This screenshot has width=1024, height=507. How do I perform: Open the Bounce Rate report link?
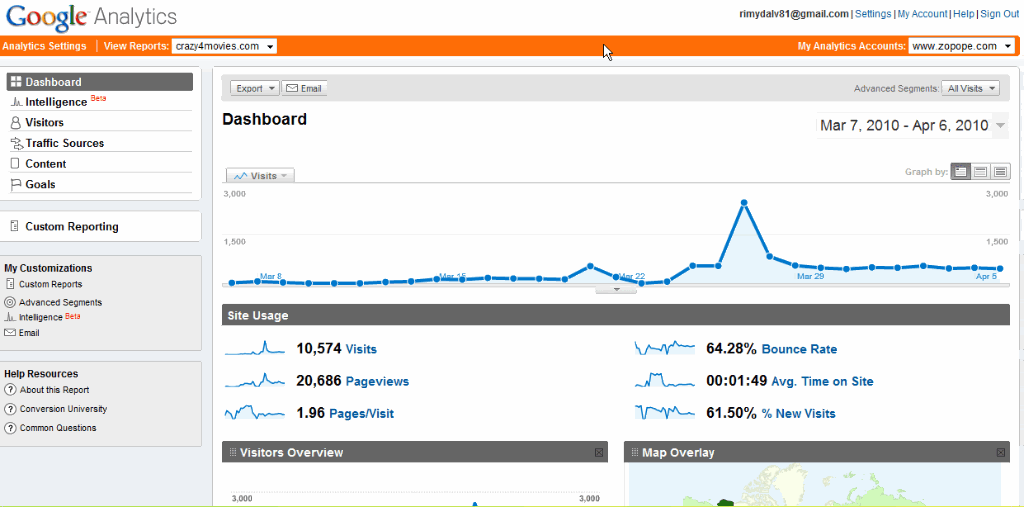pyautogui.click(x=799, y=349)
